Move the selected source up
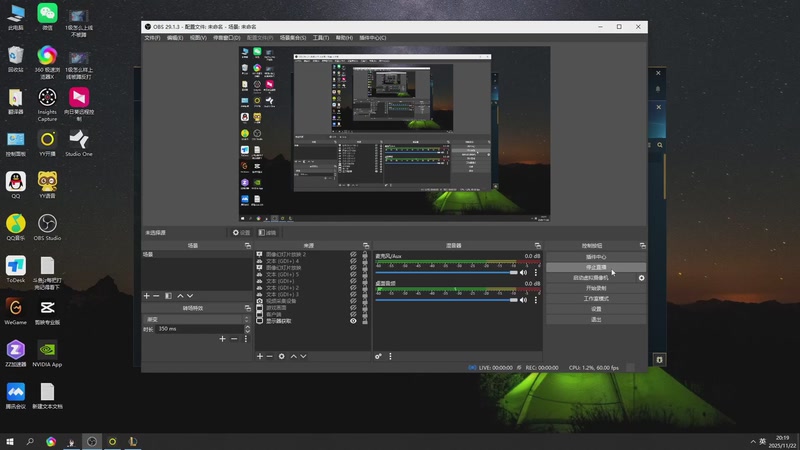800x450 pixels. (x=293, y=356)
